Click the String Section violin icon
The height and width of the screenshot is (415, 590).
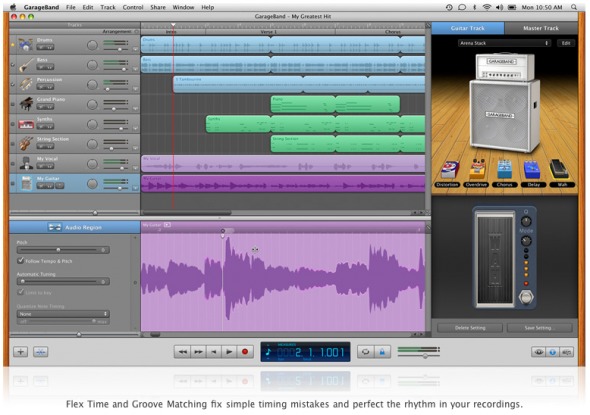click(26, 143)
